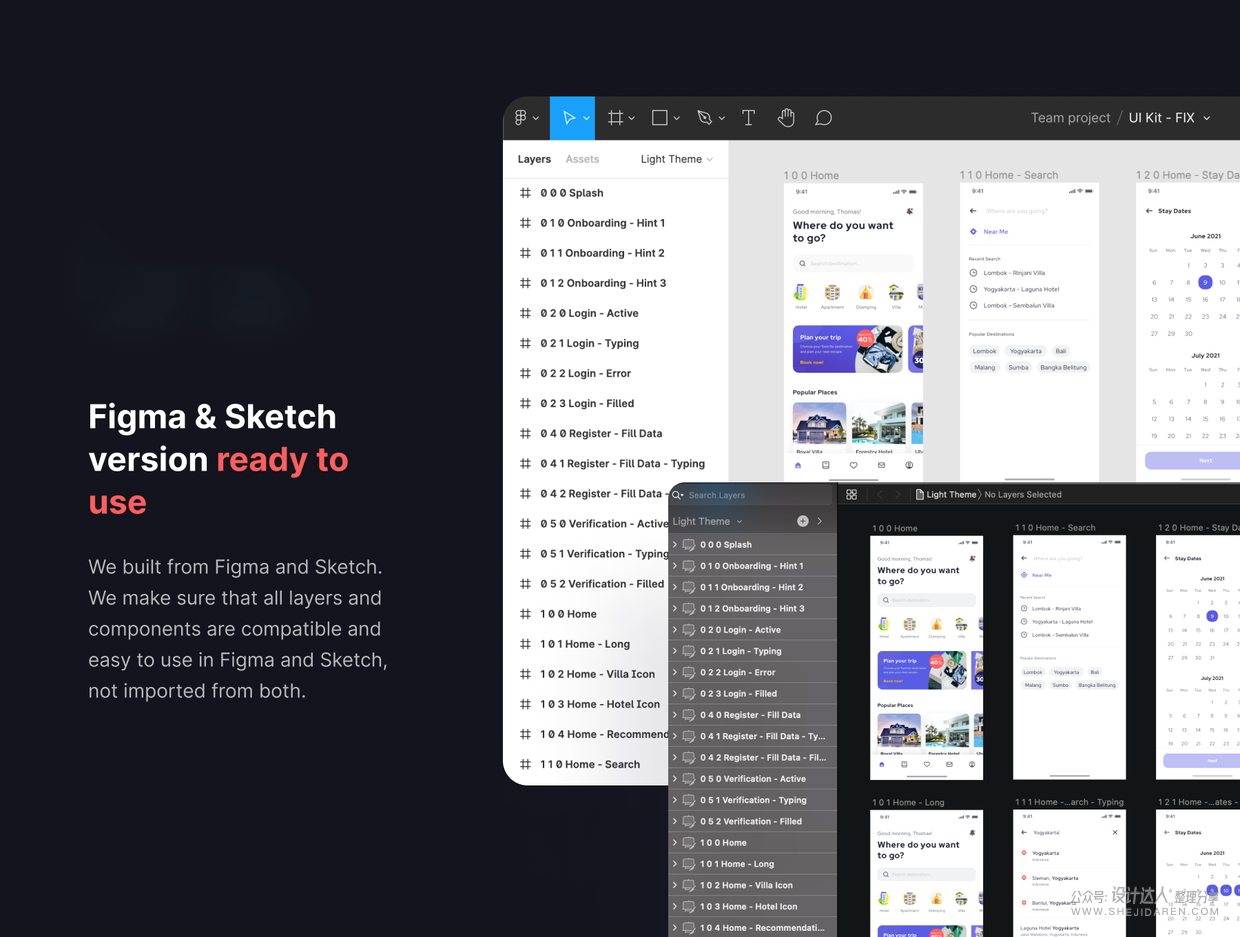Open the Team project breadcrumb in Figma
This screenshot has width=1240, height=937.
(1070, 118)
